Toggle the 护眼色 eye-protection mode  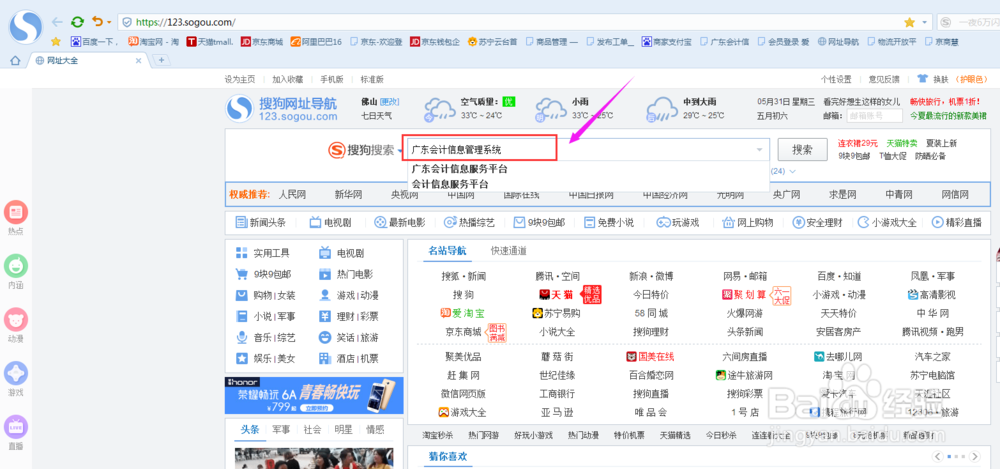[x=970, y=79]
